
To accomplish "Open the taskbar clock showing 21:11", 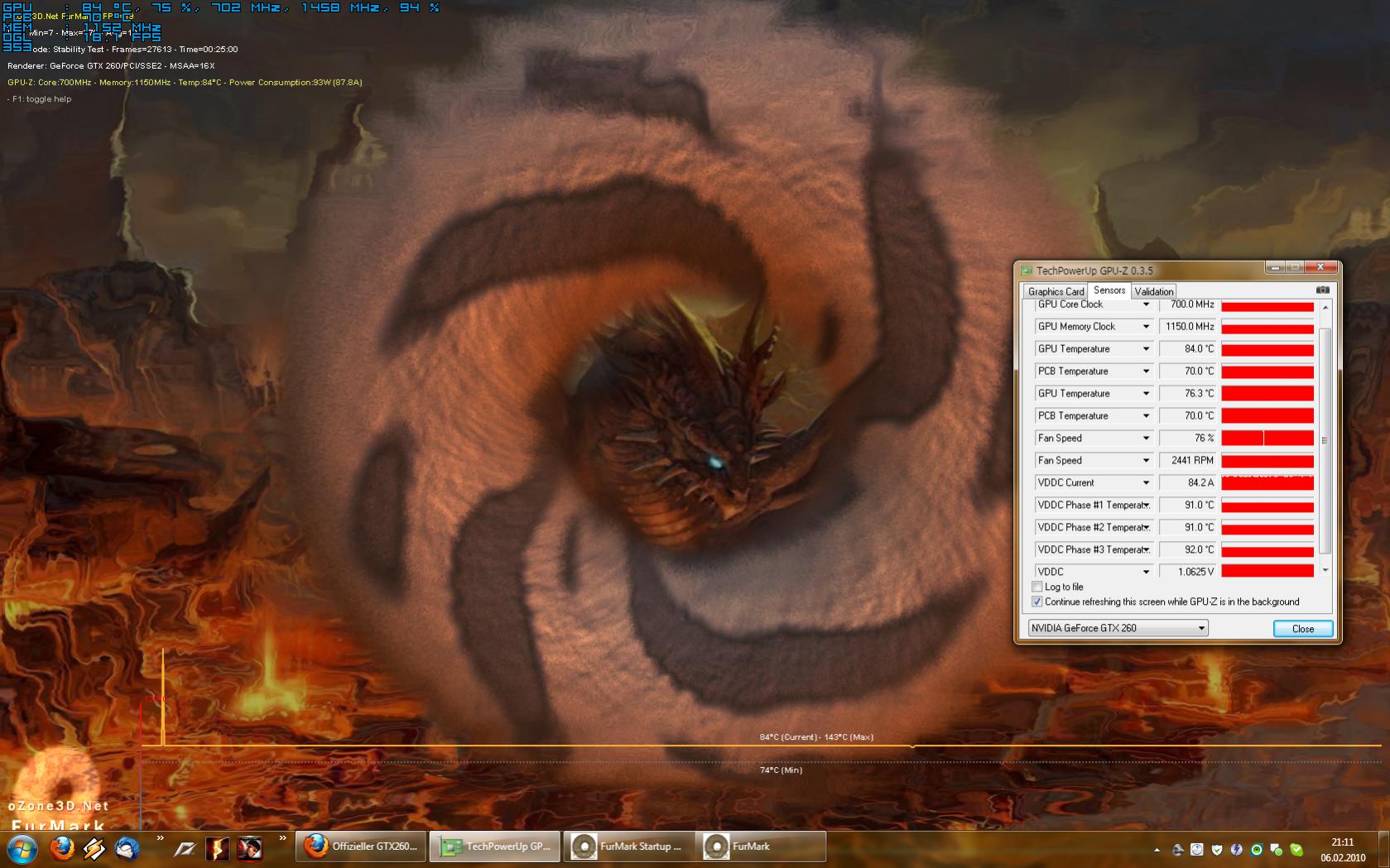I will tap(1343, 850).
